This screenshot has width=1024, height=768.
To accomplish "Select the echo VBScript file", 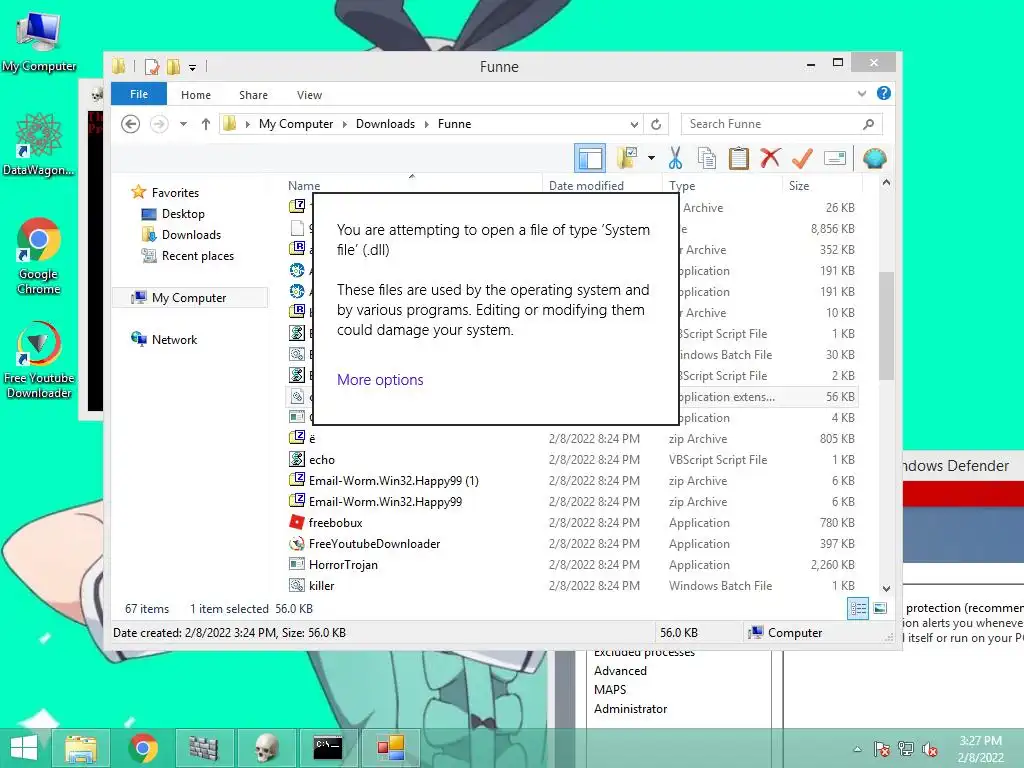I will coord(322,460).
